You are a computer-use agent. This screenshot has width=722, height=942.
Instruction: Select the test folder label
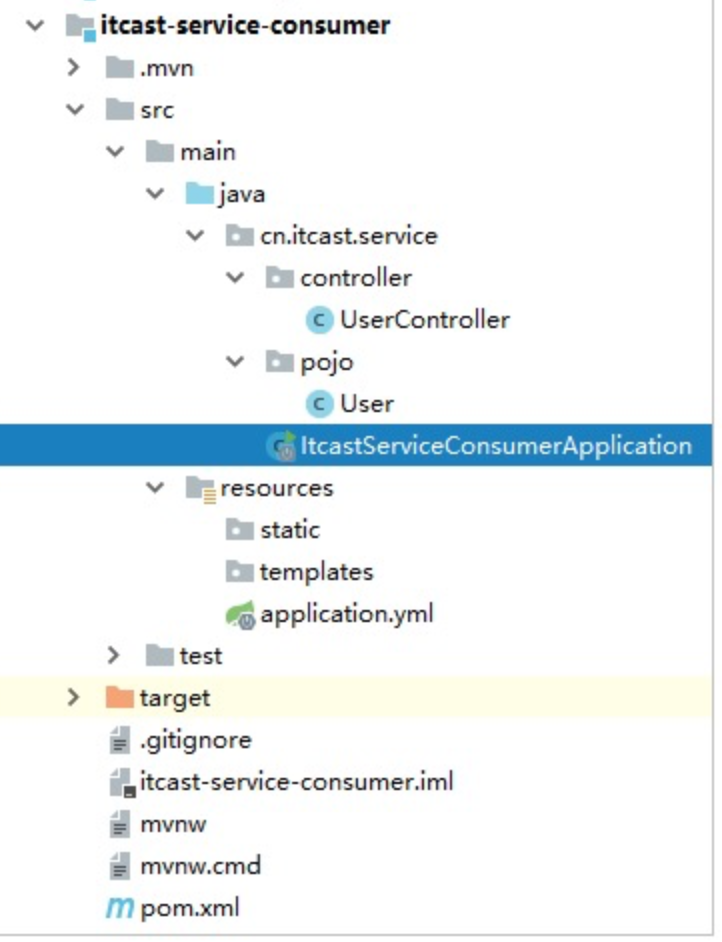click(201, 656)
